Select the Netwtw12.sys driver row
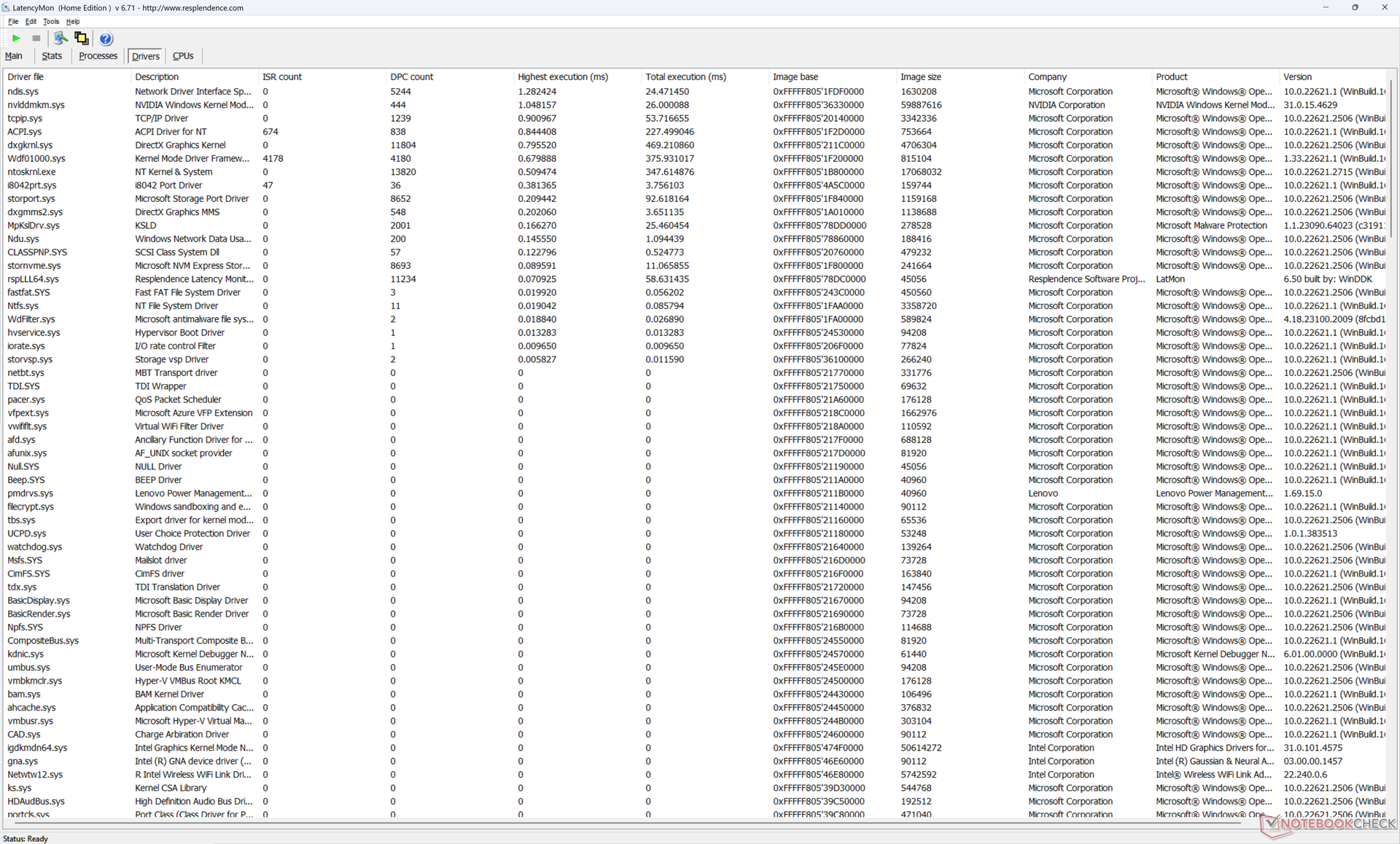This screenshot has width=1400, height=844. 696,775
